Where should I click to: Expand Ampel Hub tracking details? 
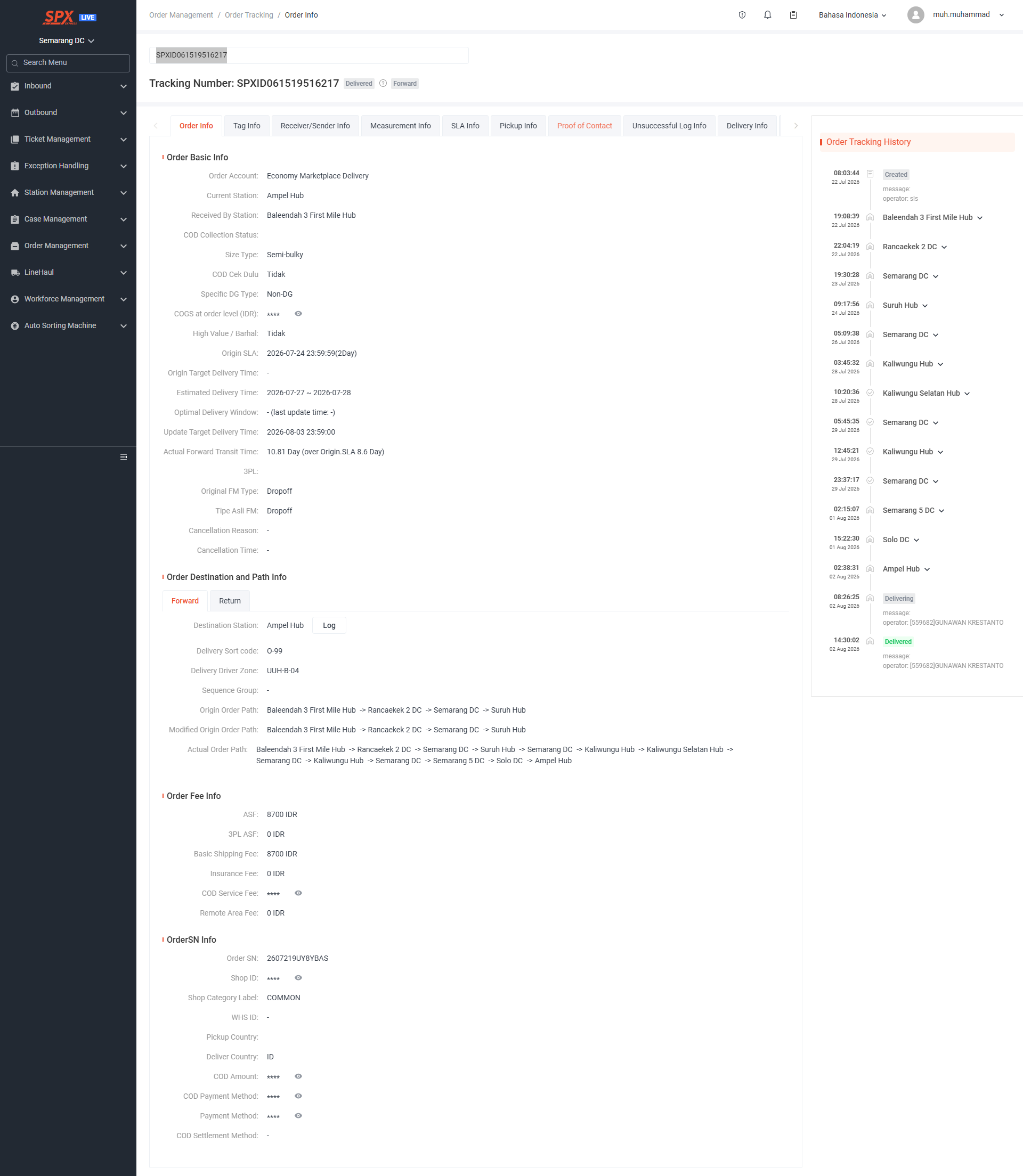click(x=927, y=569)
